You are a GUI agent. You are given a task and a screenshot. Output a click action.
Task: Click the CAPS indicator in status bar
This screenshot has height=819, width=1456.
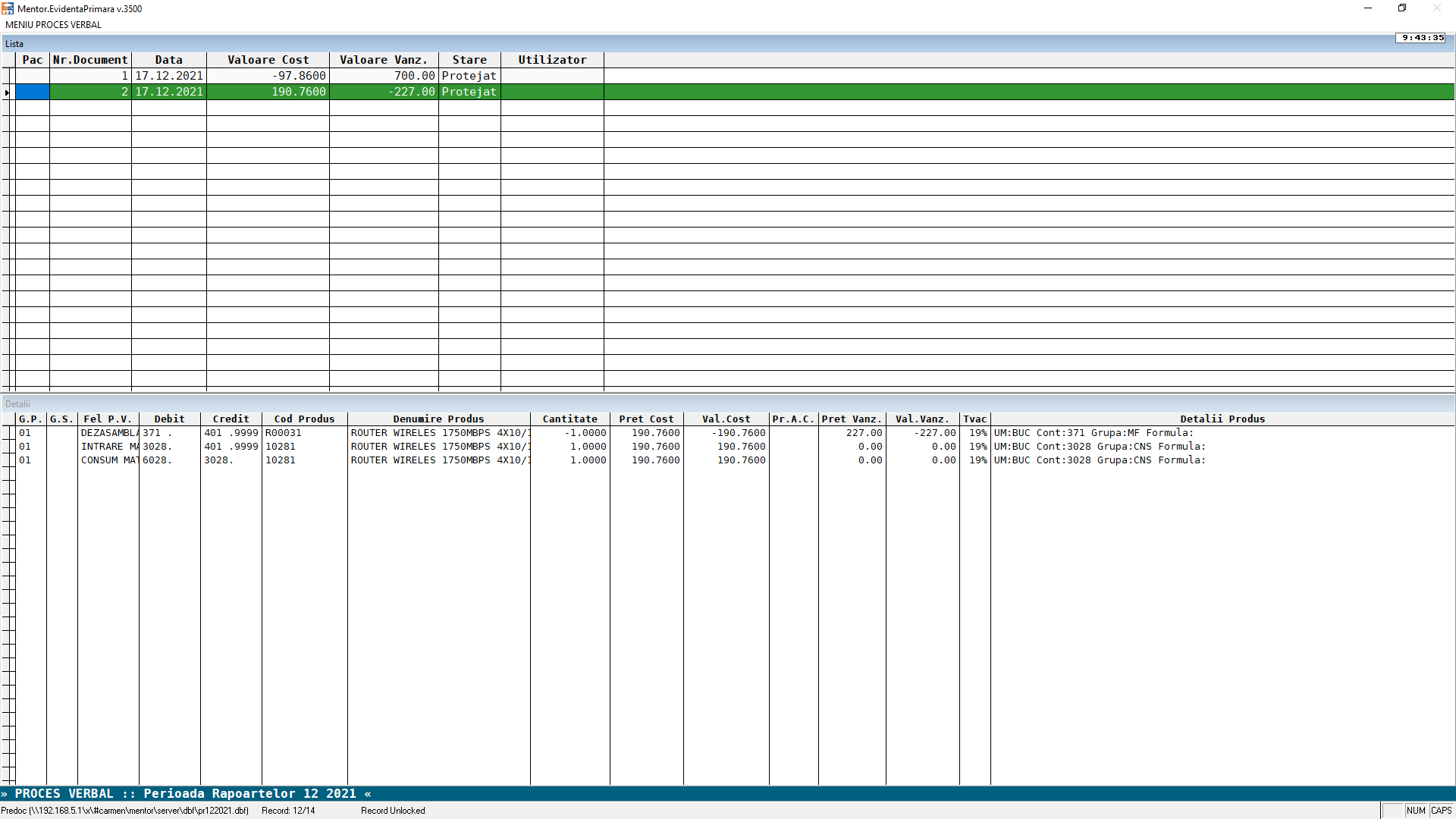pos(1441,811)
